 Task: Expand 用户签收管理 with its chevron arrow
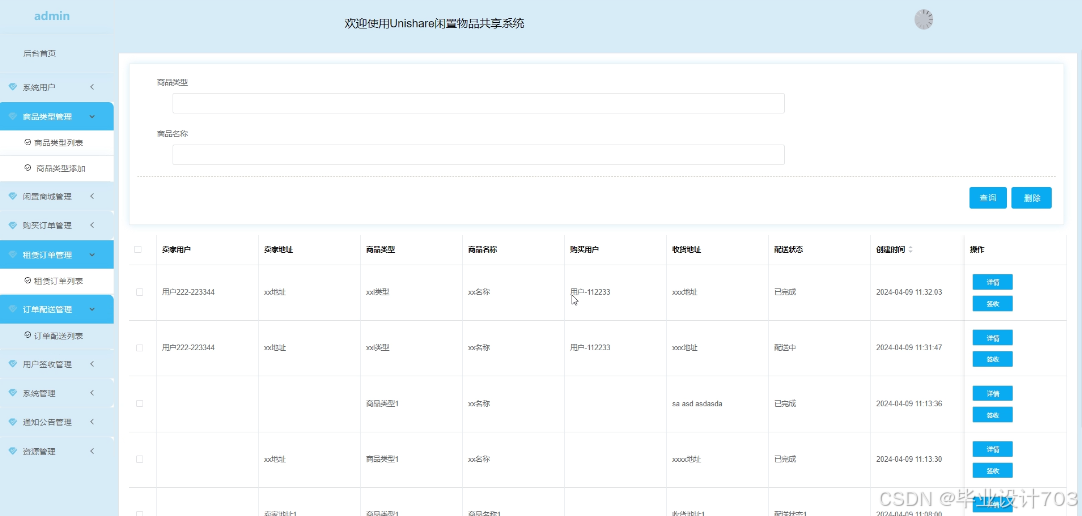click(92, 364)
